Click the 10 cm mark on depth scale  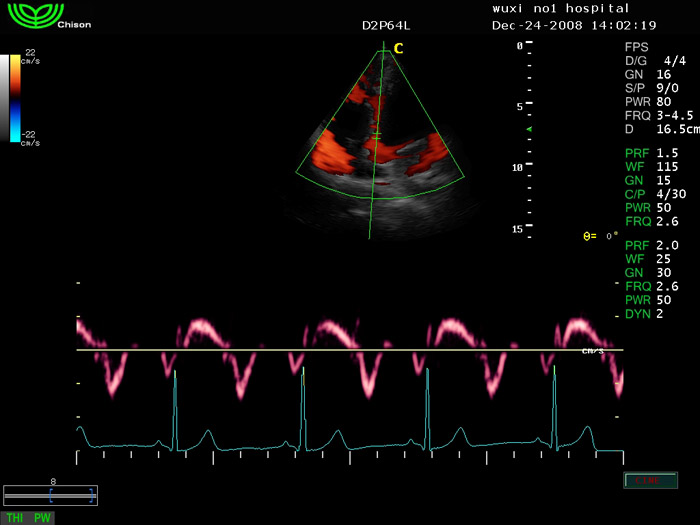(517, 168)
